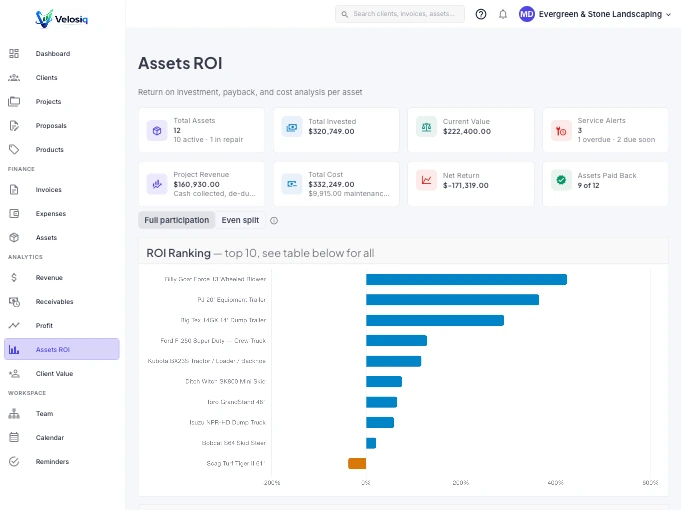Open the Dashboard grid icon
The width and height of the screenshot is (681, 510).
14,53
